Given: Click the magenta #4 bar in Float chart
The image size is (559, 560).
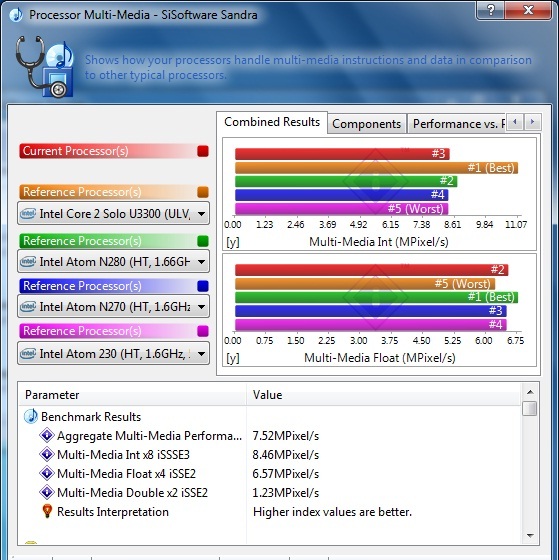Looking at the screenshot, I should tap(371, 325).
